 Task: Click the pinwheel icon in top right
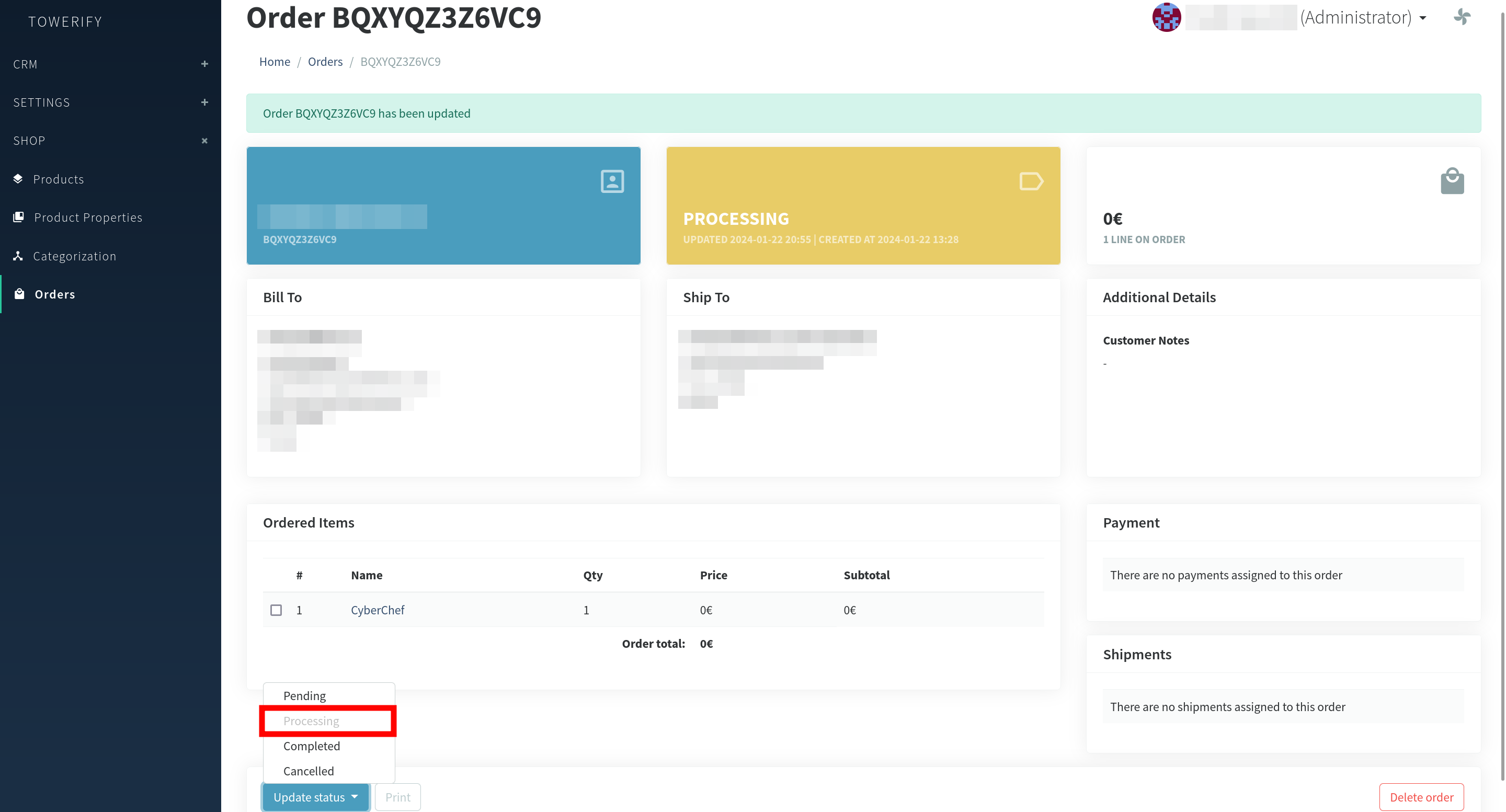[x=1462, y=17]
